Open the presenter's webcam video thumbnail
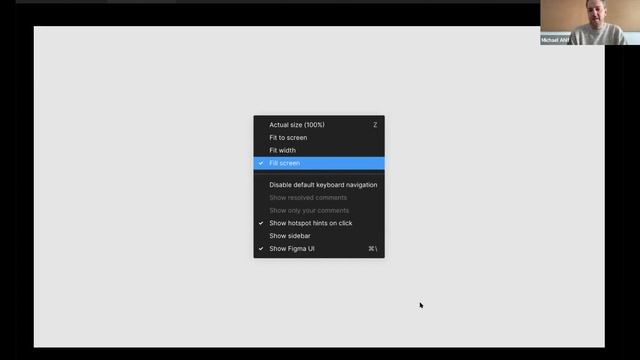 point(590,22)
